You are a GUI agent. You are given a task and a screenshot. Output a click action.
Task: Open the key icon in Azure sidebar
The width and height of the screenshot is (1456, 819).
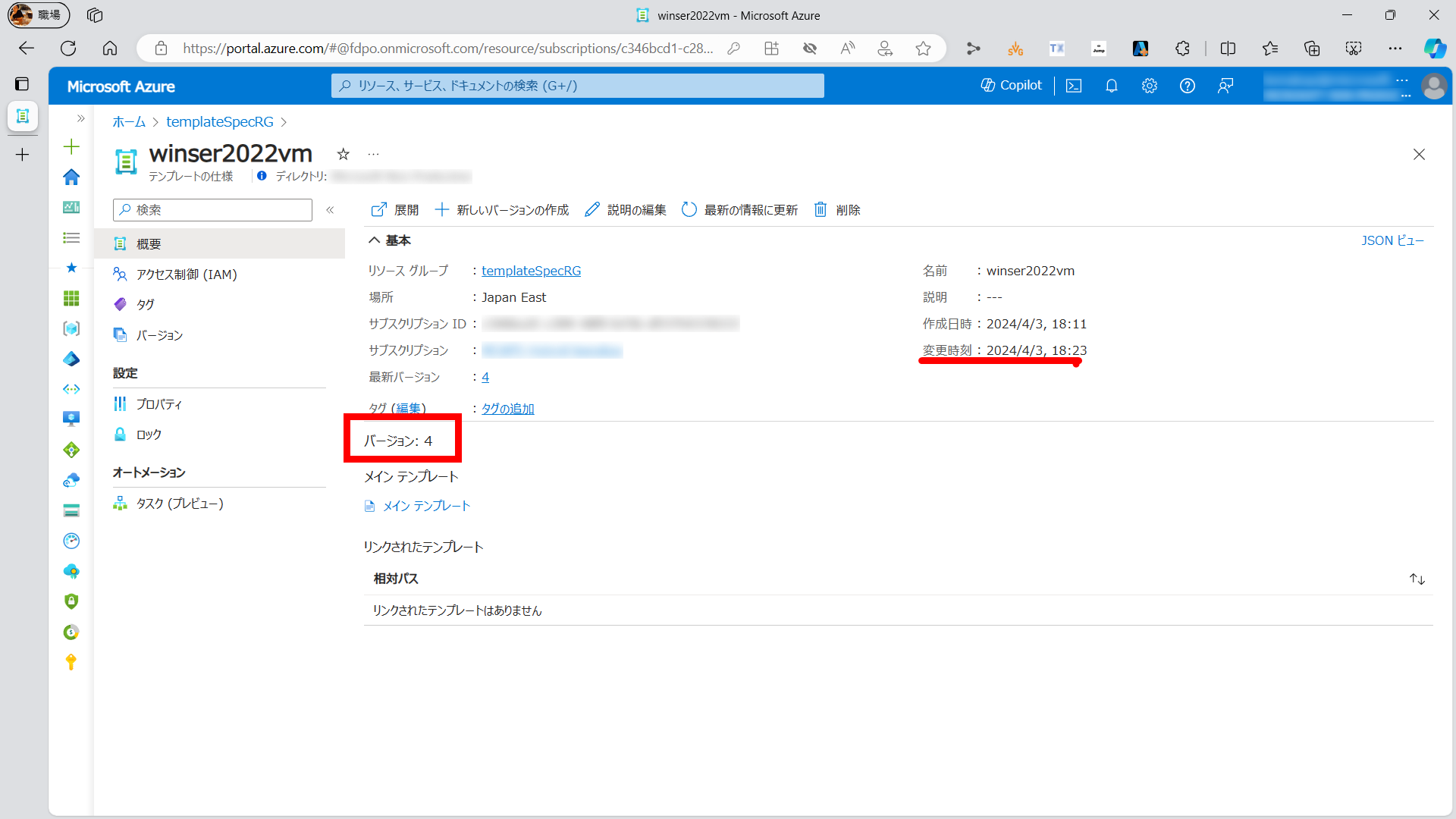tap(71, 662)
